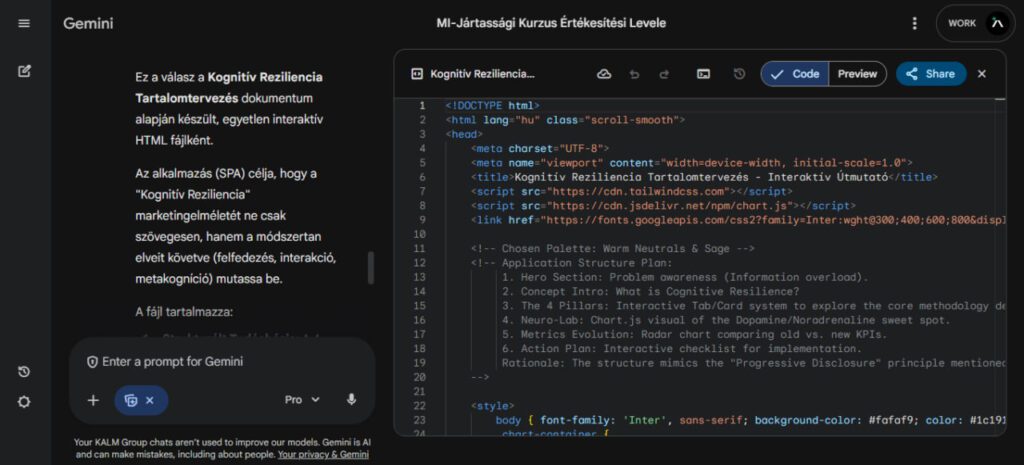
Task: Open the main hamburger menu
Action: coord(24,23)
